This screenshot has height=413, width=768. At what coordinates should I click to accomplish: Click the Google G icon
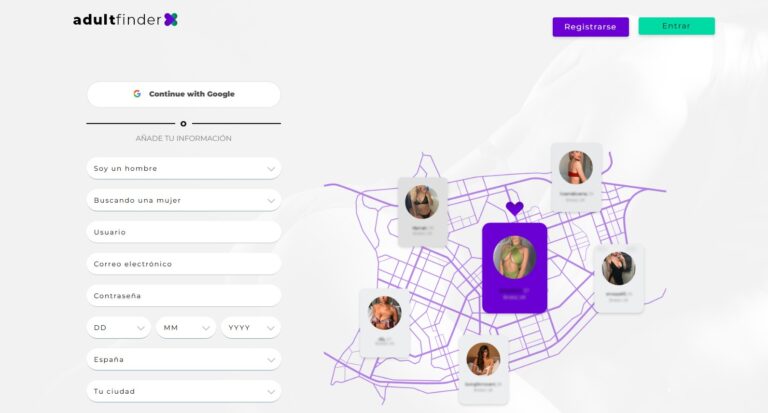137,94
